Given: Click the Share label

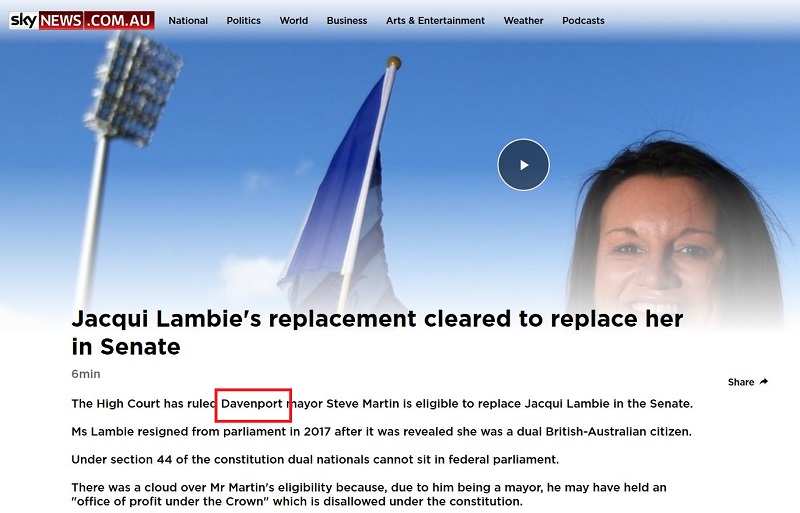Looking at the screenshot, I should 741,382.
